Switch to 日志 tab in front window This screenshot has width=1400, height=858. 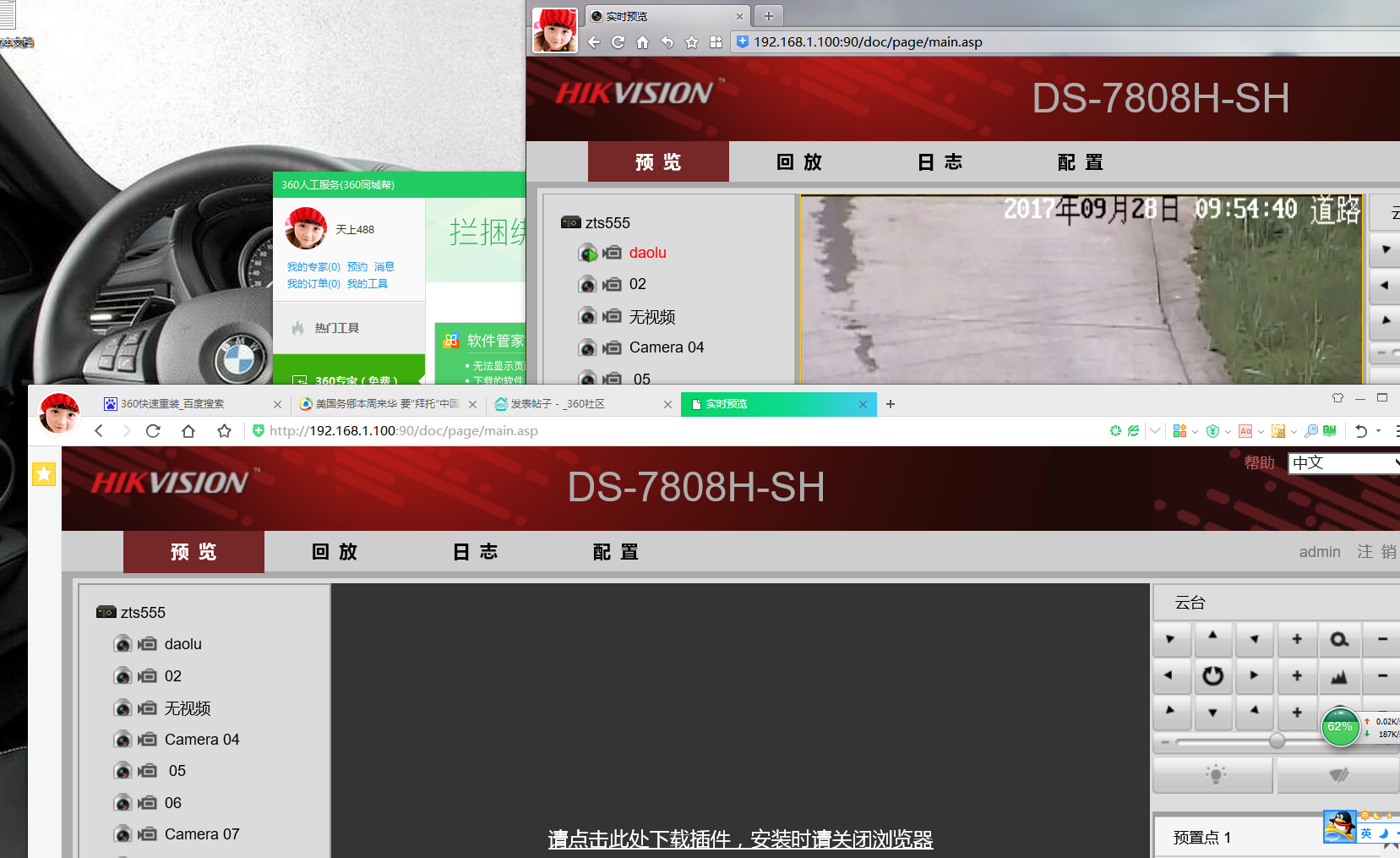point(476,552)
